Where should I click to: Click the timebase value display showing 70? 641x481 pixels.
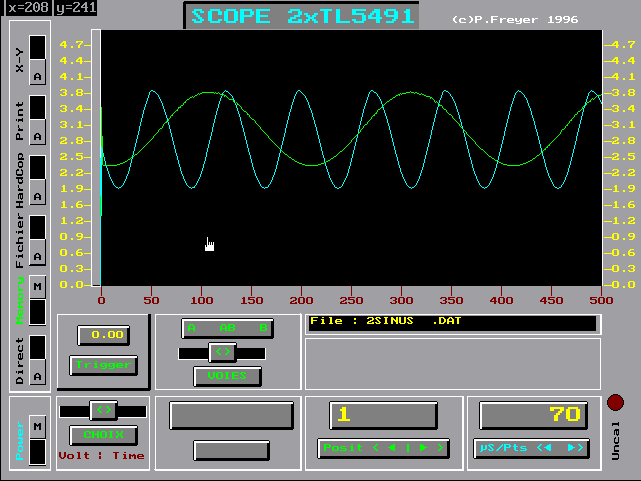(x=533, y=415)
